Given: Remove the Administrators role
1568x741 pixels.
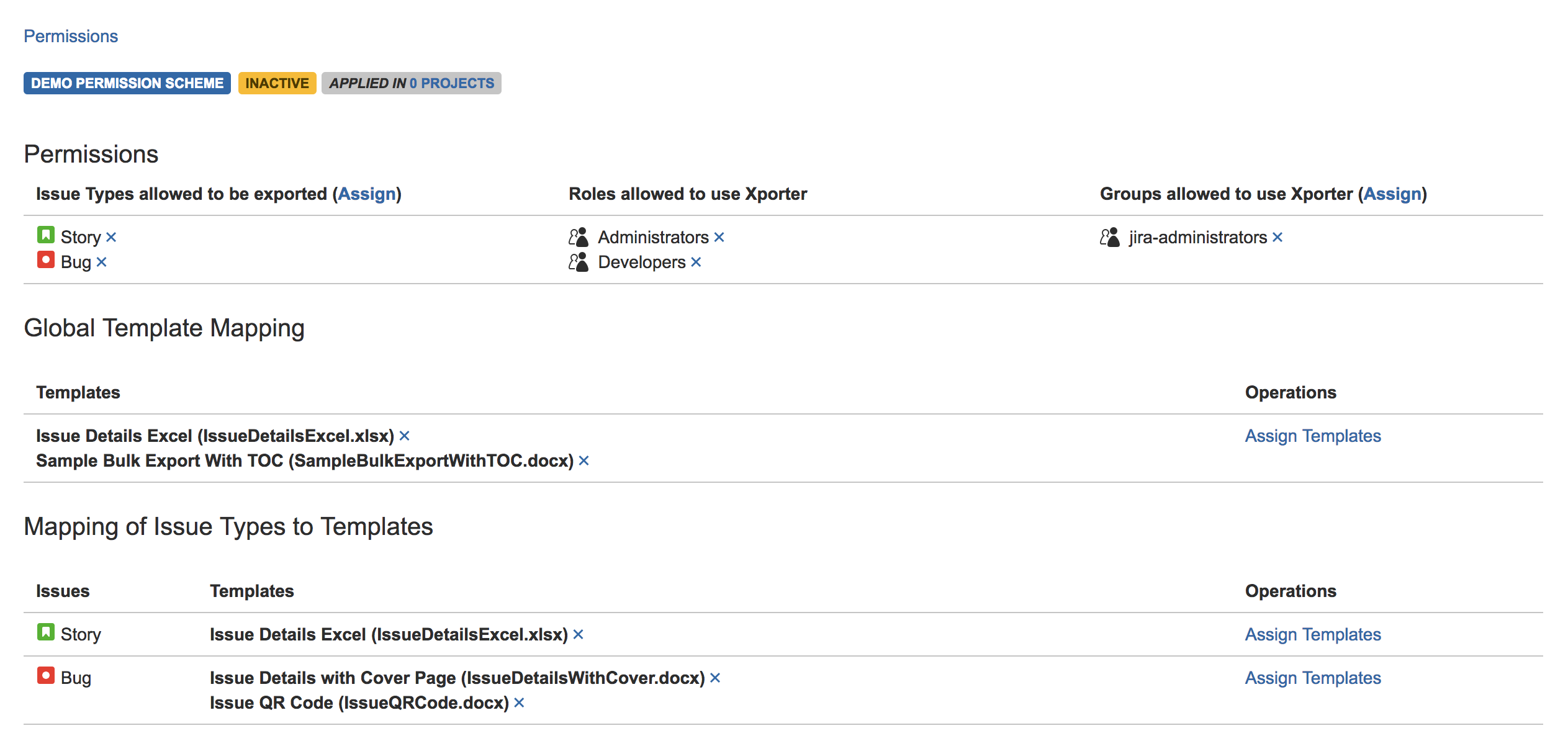Looking at the screenshot, I should click(x=719, y=238).
